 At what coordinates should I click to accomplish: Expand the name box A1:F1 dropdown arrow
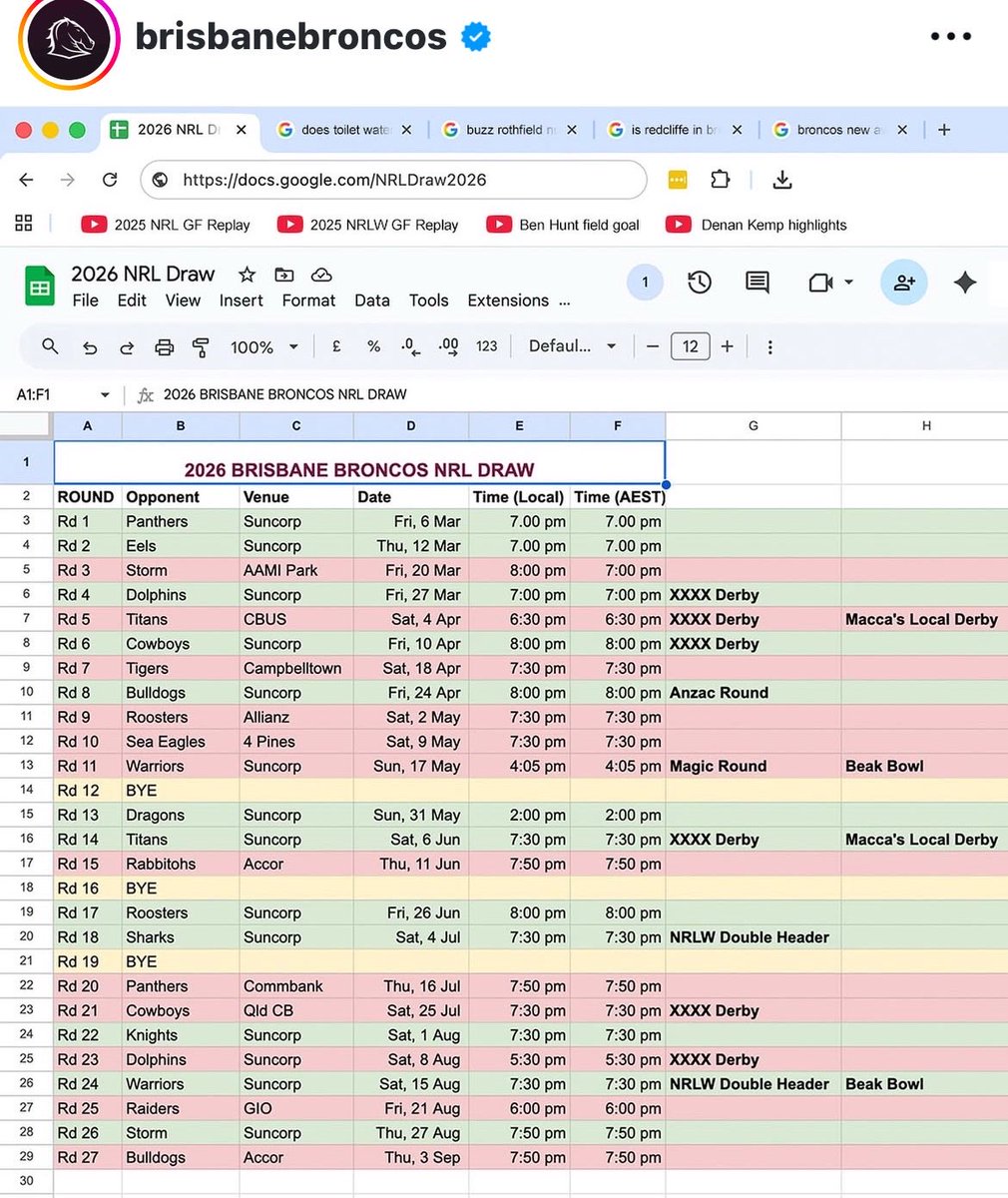(x=105, y=395)
